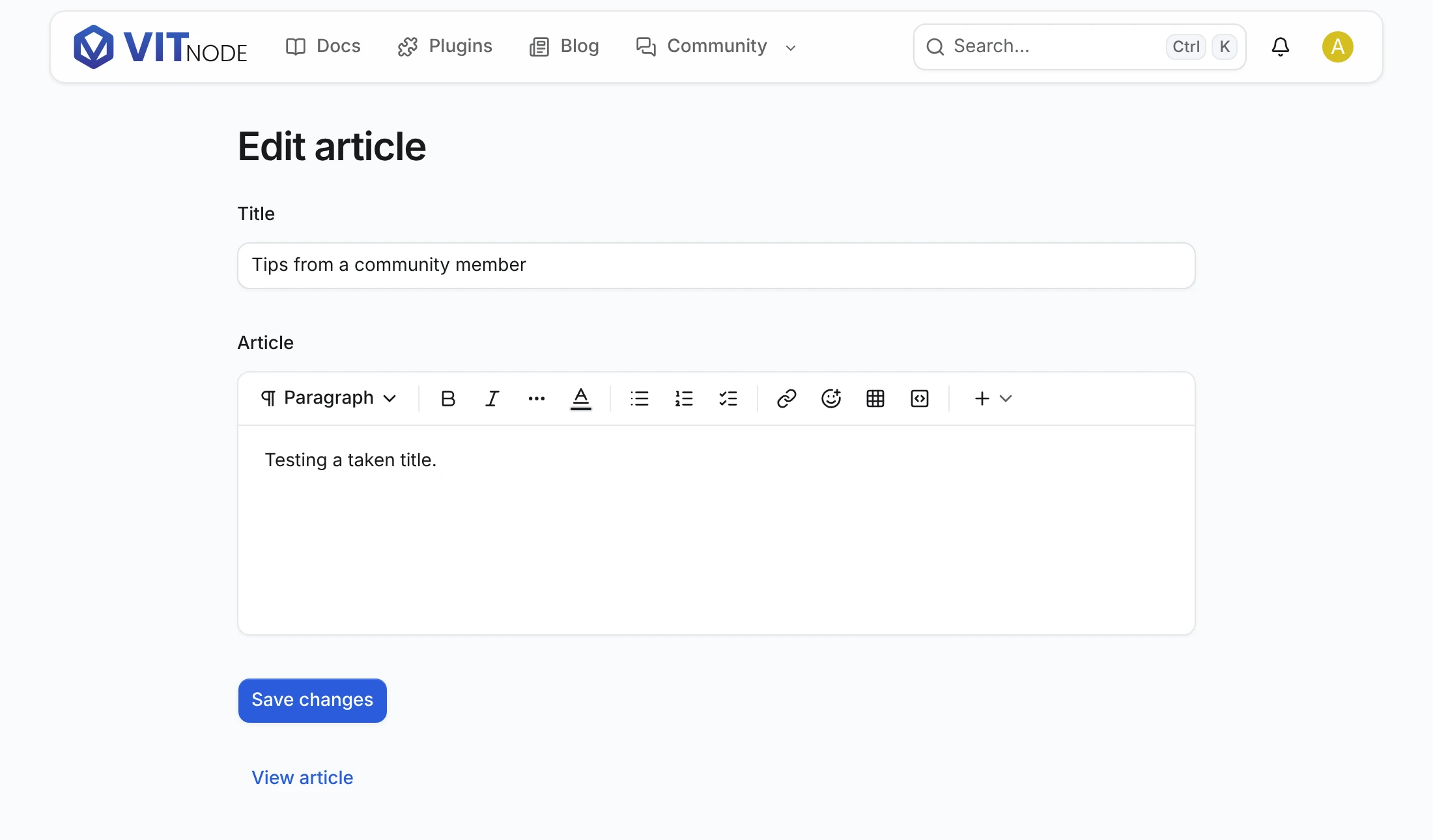The image size is (1433, 840).
Task: Toggle bold formatting in editor toolbar
Action: pos(447,399)
